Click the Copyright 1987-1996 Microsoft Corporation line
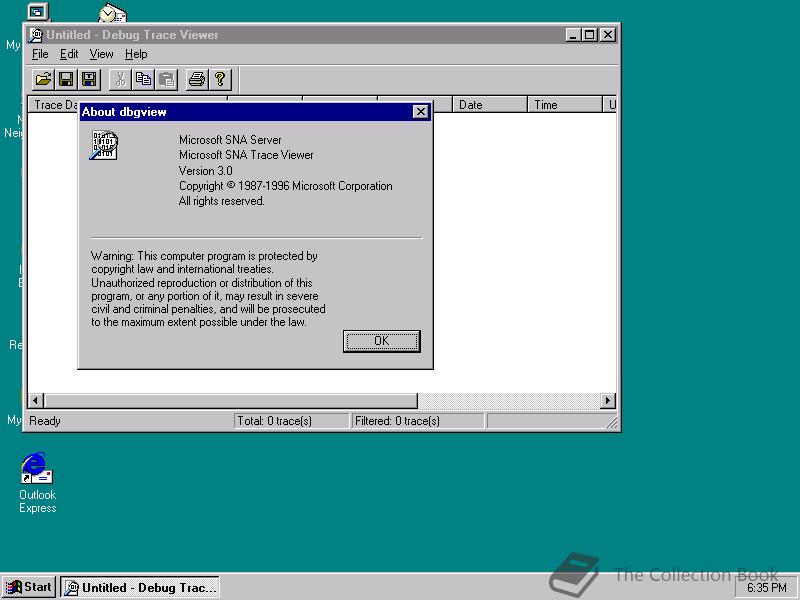Image resolution: width=800 pixels, height=600 pixels. 286,186
